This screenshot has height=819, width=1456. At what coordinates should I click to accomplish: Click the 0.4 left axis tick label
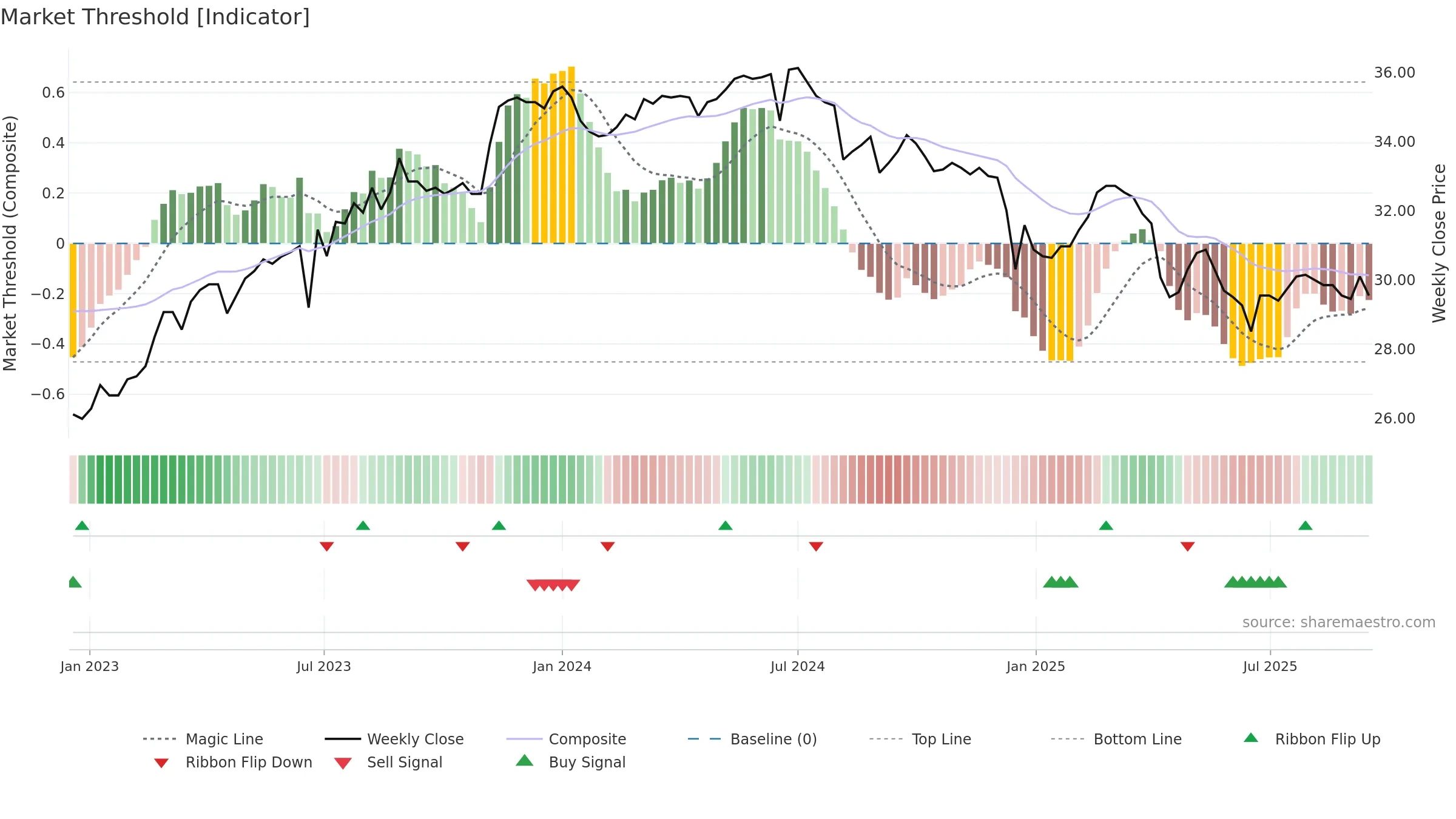click(x=53, y=143)
